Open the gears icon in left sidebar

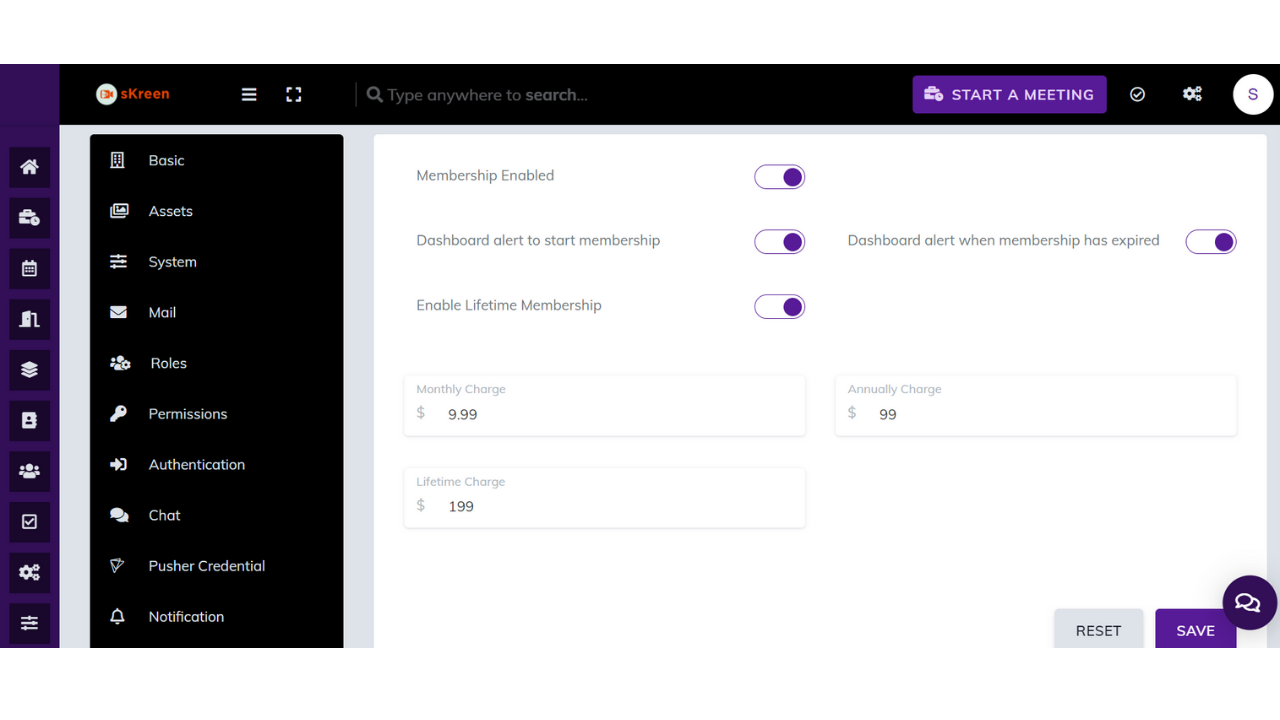29,573
